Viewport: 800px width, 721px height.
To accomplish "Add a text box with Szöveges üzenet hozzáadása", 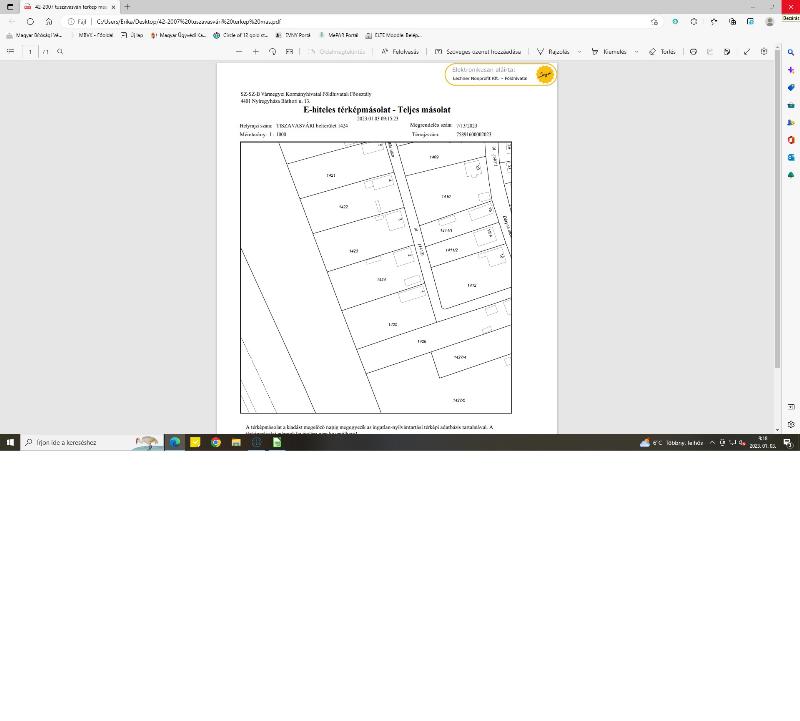I will [478, 52].
